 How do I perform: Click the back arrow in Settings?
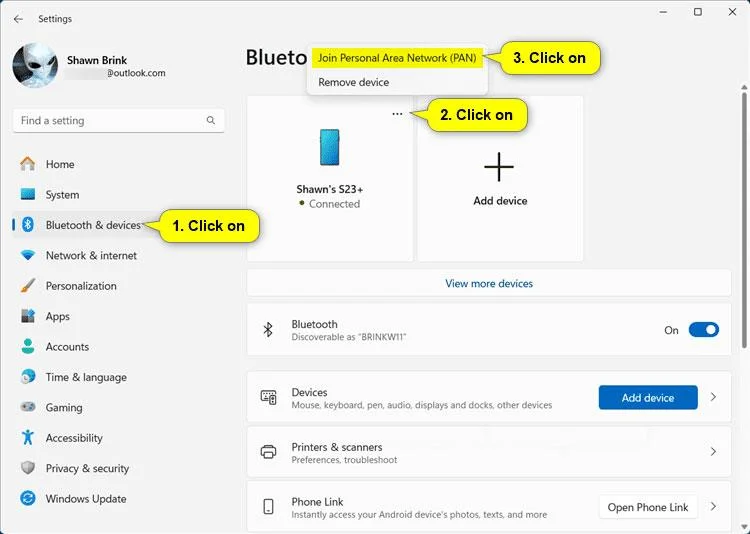pos(18,19)
